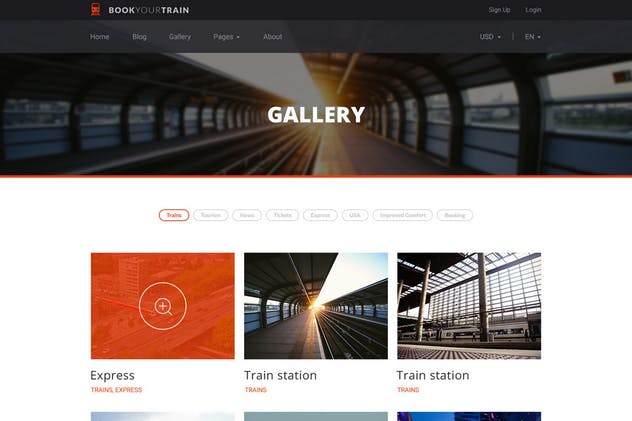The height and width of the screenshot is (421, 632).
Task: Click TRAINS tag under glass-roof station photo
Action: 408,390
